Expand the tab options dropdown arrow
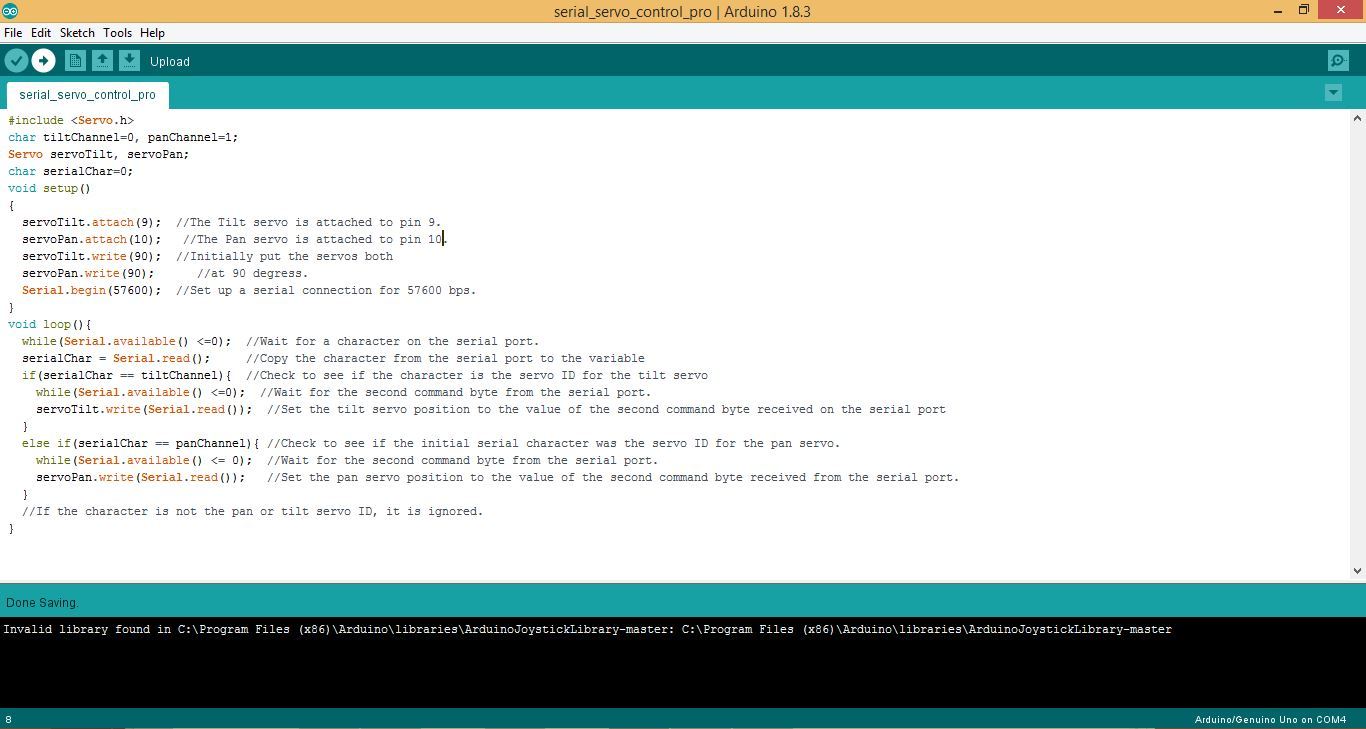1366x729 pixels. [1333, 93]
